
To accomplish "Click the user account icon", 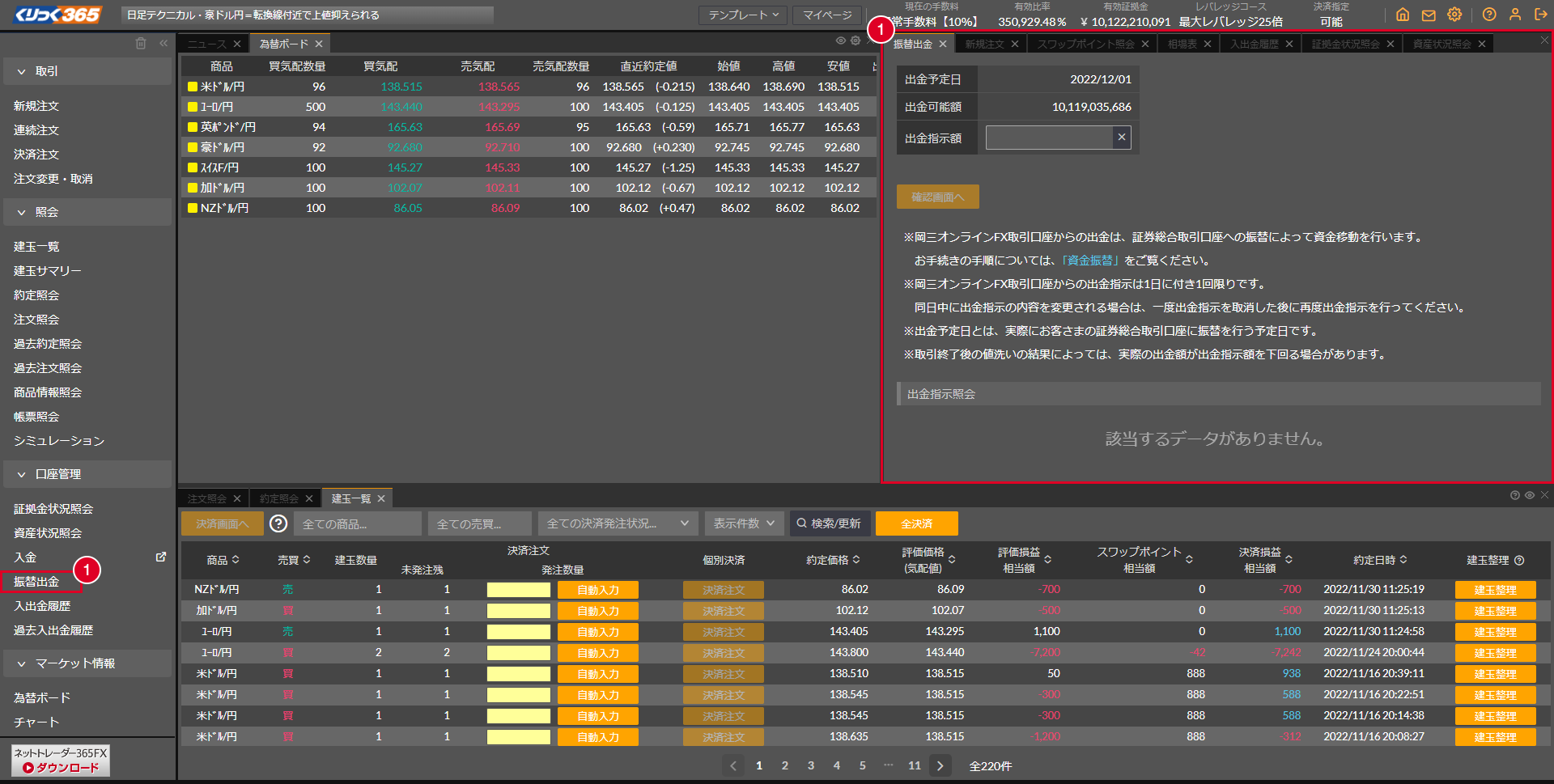I will point(1515,15).
